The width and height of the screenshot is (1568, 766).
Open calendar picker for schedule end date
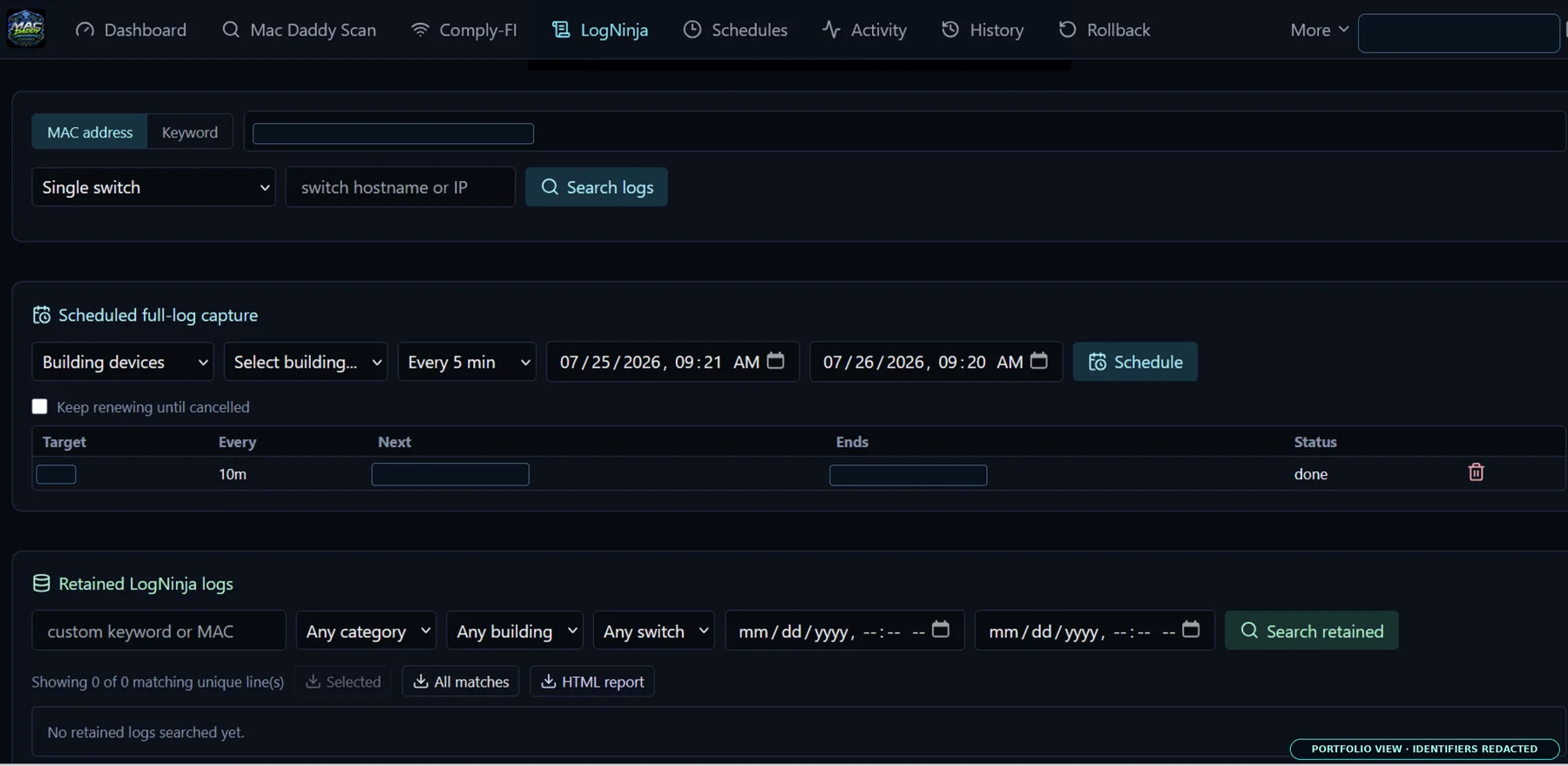(1038, 361)
